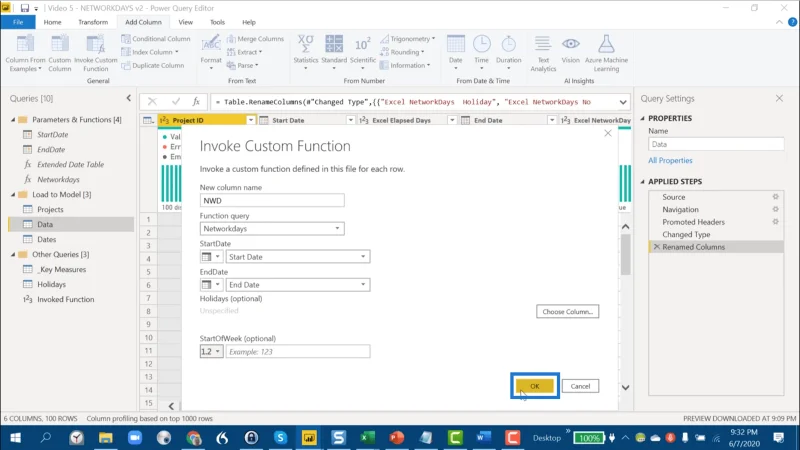Open Scientific number operations
The height and width of the screenshot is (450, 800).
(x=363, y=53)
